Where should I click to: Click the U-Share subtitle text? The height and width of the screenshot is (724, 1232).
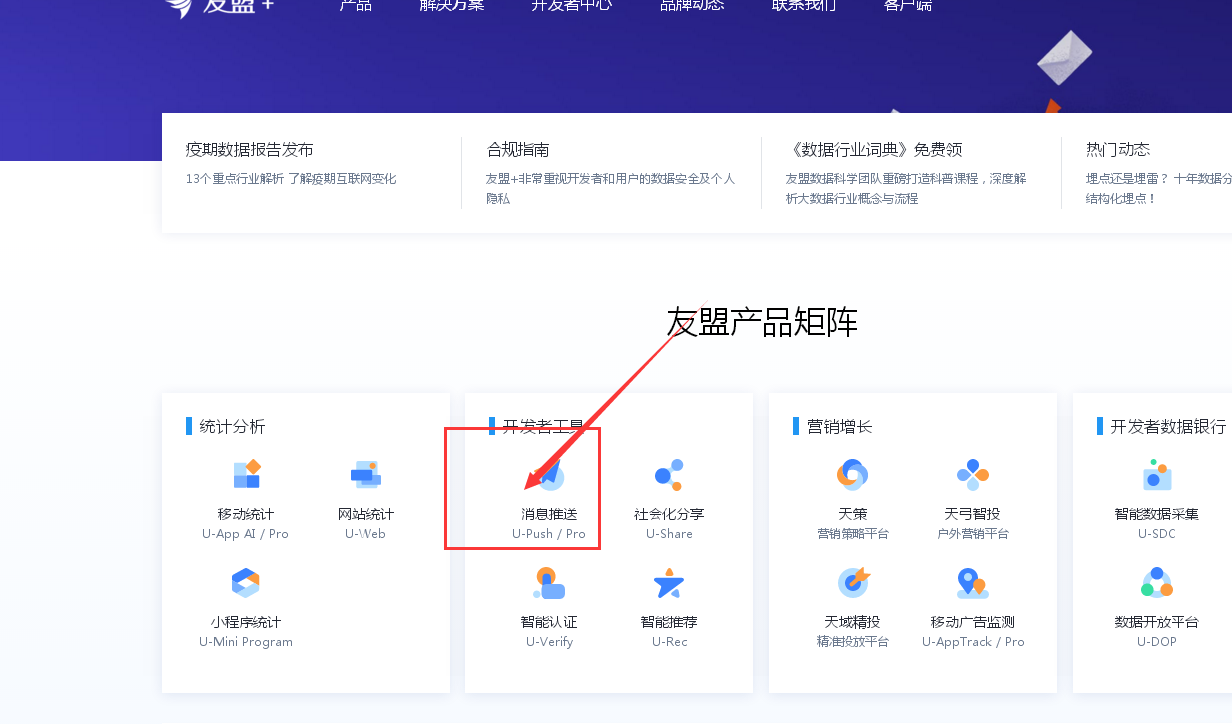coord(669,534)
